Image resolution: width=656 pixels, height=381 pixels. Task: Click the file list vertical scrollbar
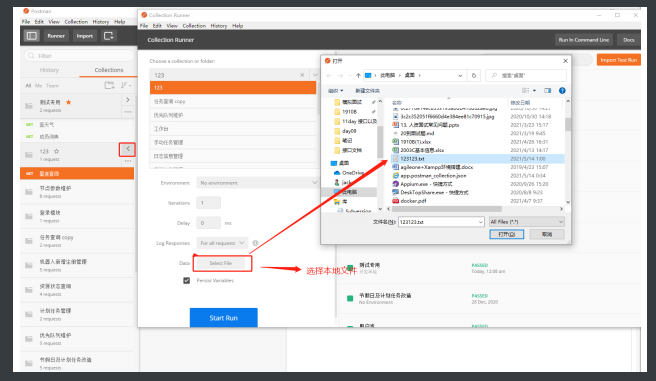tap(568, 124)
